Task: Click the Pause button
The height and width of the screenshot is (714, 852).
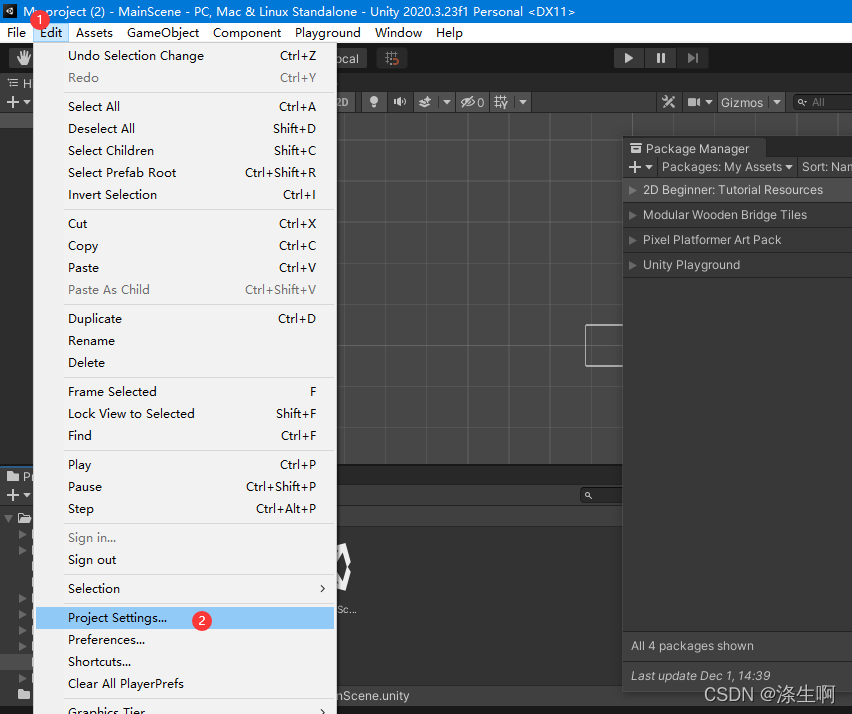Action: coord(660,58)
